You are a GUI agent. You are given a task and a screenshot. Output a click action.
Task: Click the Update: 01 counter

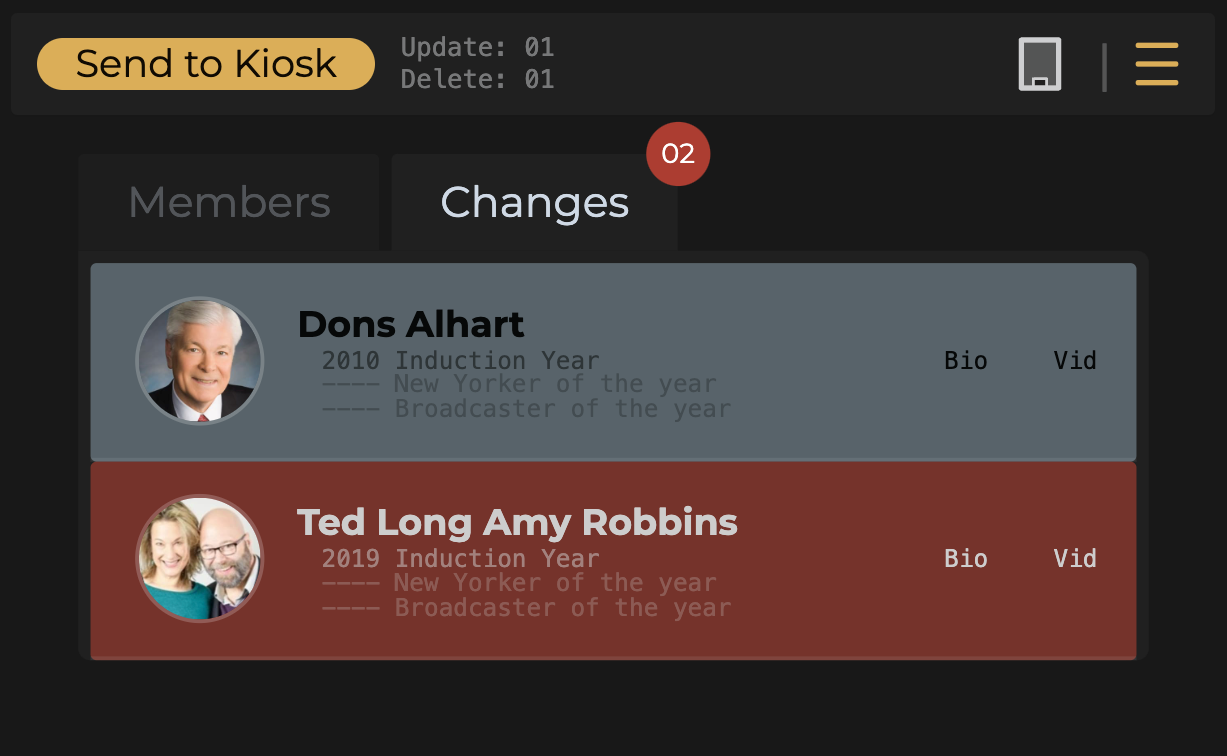click(477, 47)
